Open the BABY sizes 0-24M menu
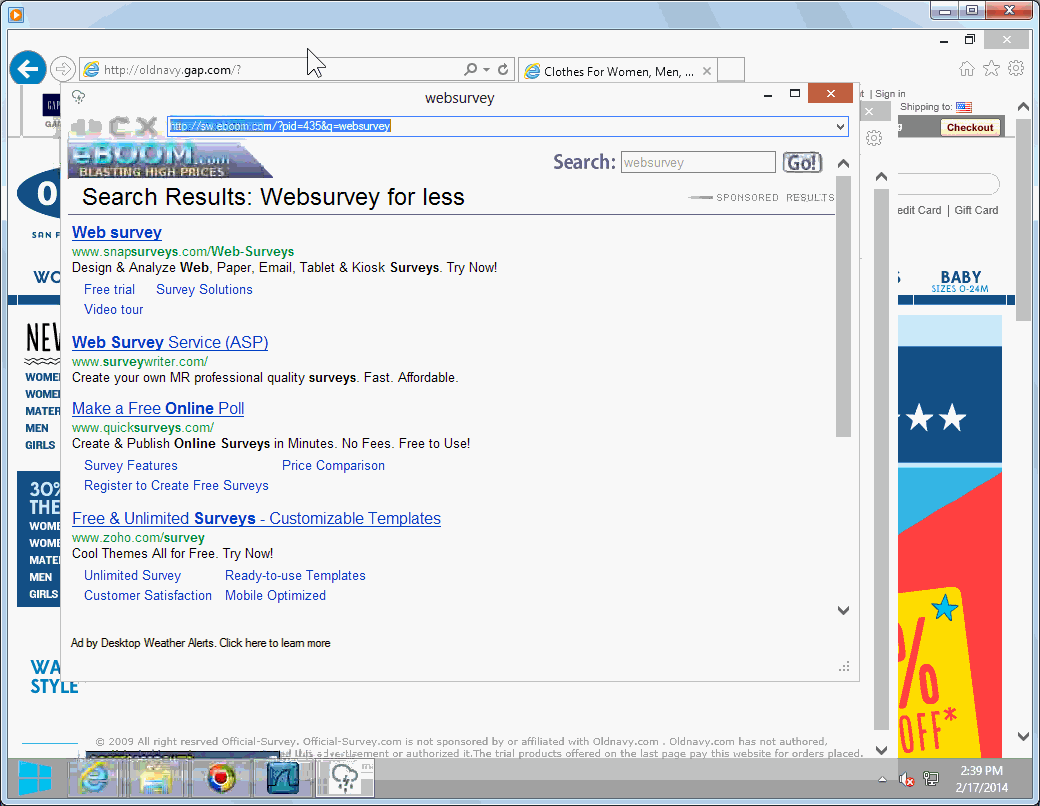The height and width of the screenshot is (806, 1040). (x=960, y=281)
